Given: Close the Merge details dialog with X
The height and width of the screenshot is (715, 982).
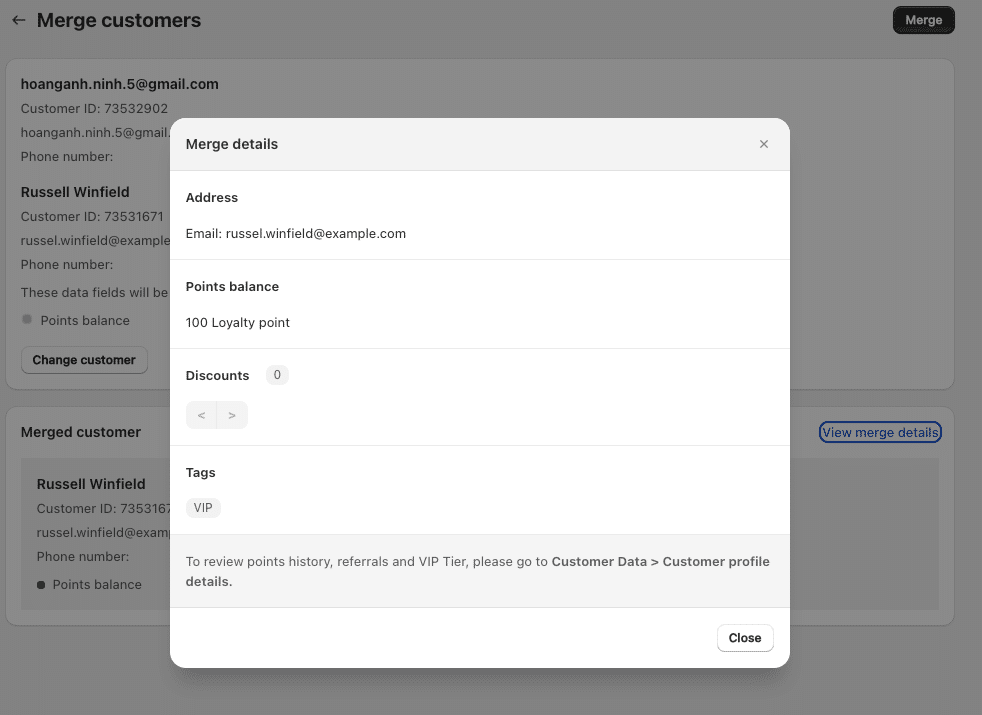Looking at the screenshot, I should pyautogui.click(x=764, y=144).
